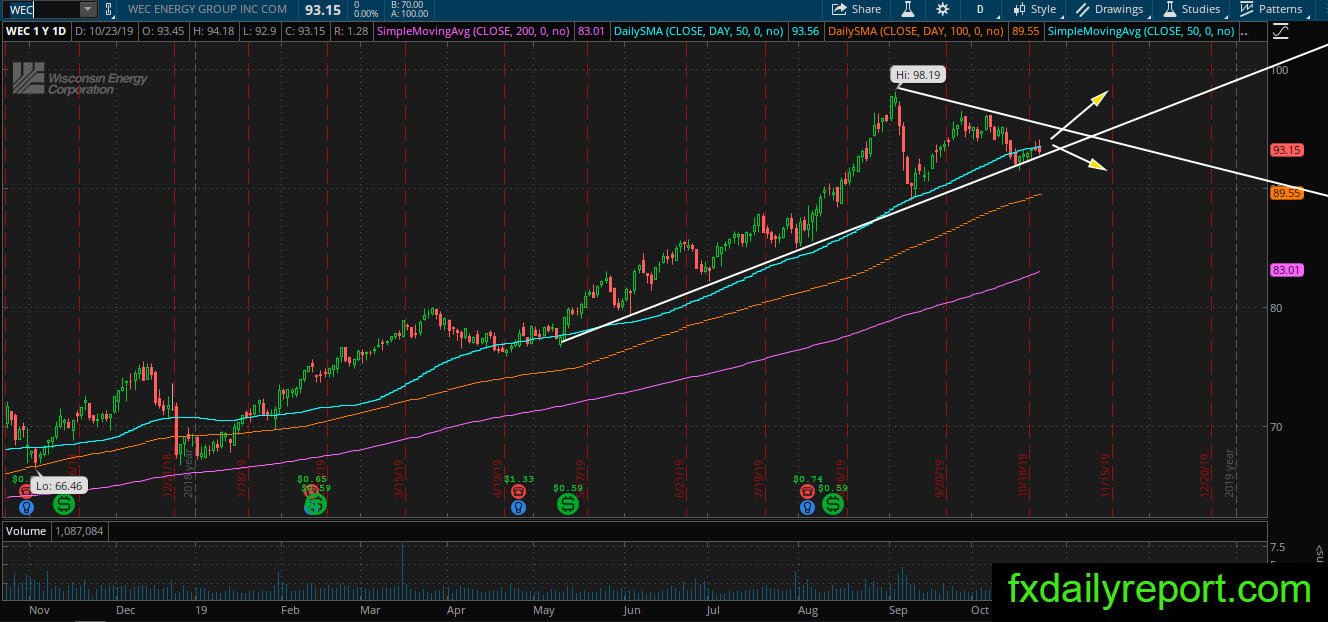The width and height of the screenshot is (1328, 622).
Task: Click the orange 89.55 price axis label
Action: coord(1286,193)
